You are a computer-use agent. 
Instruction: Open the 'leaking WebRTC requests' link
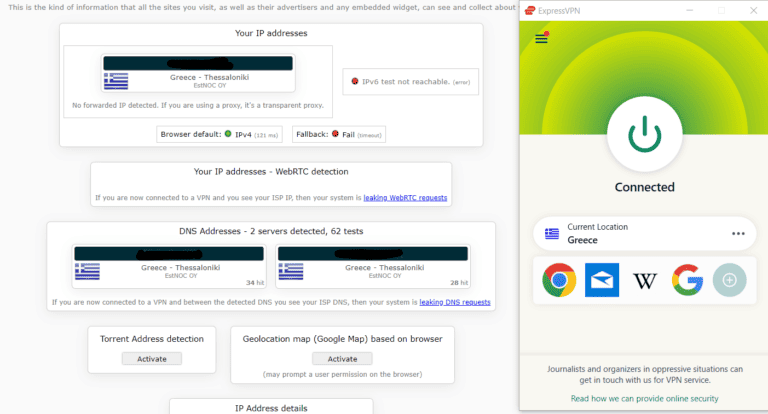pos(405,197)
